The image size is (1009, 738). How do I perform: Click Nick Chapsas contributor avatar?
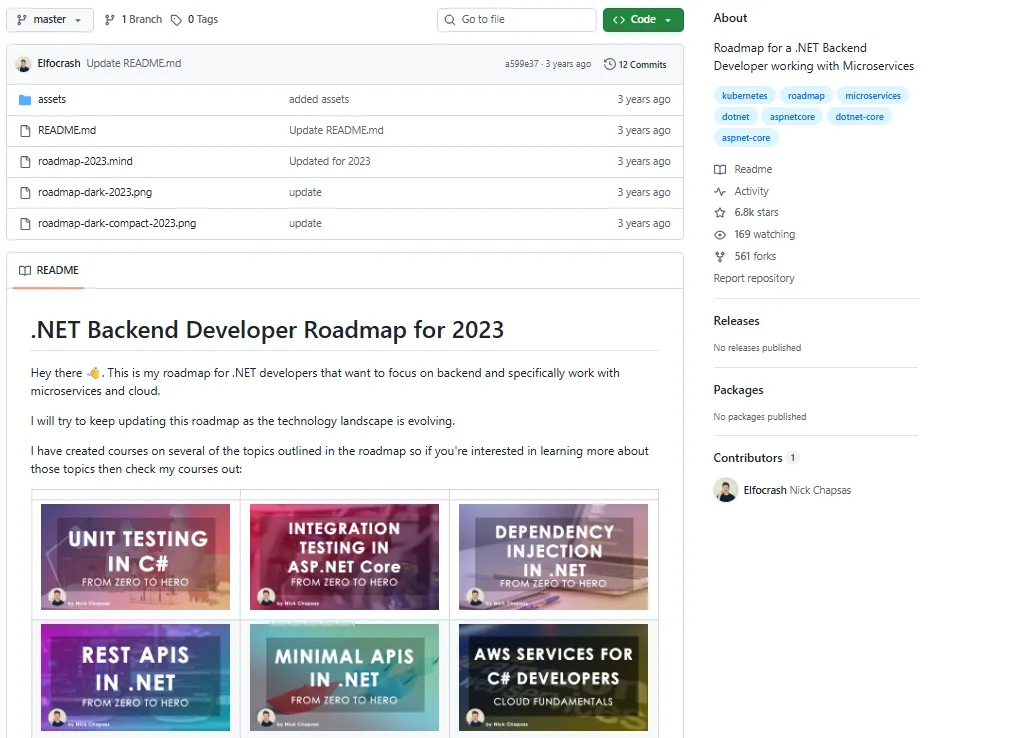(726, 490)
